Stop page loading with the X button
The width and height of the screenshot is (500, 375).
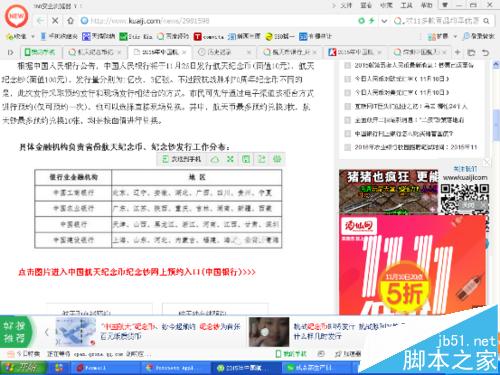pyautogui.click(x=55, y=21)
